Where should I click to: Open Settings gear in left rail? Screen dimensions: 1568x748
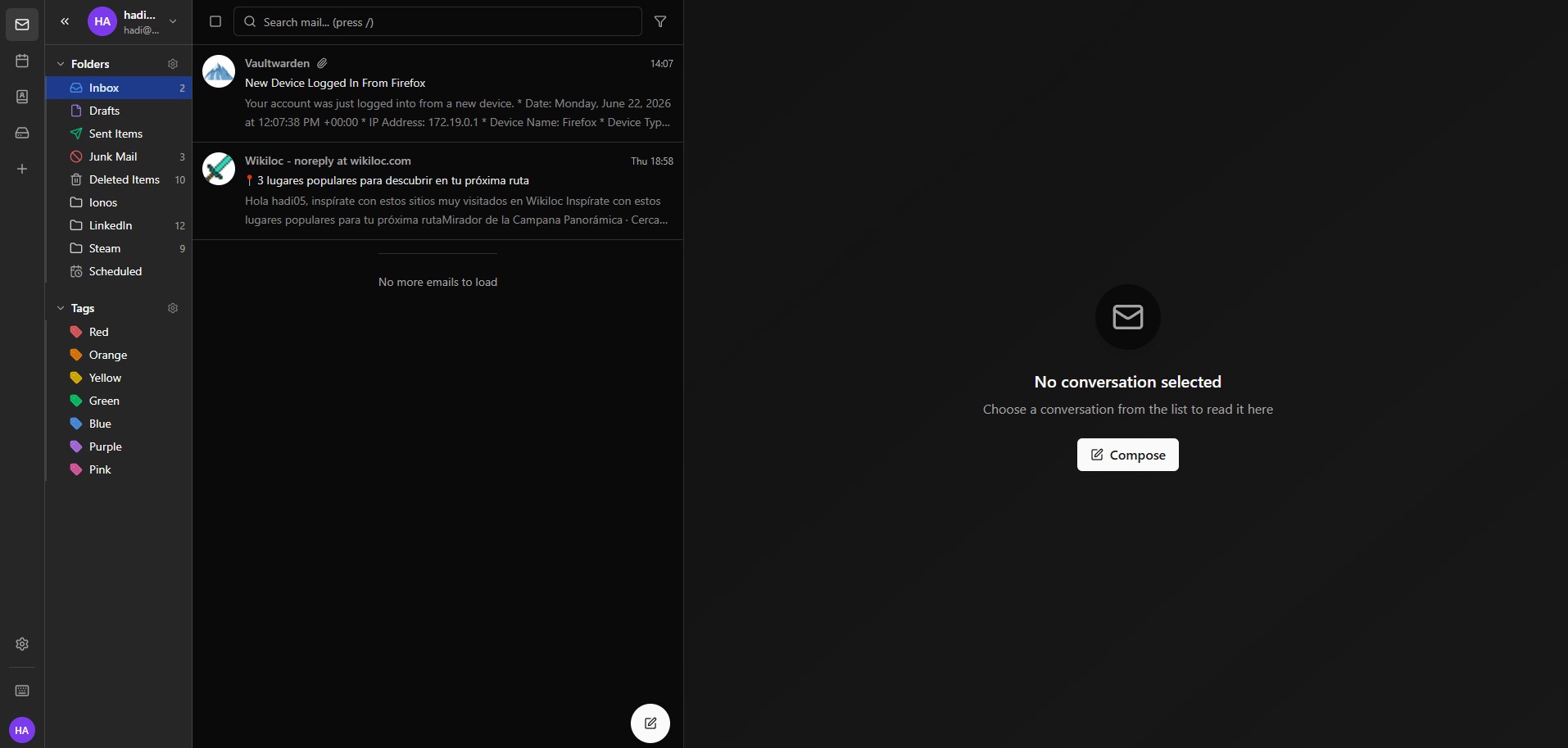22,644
